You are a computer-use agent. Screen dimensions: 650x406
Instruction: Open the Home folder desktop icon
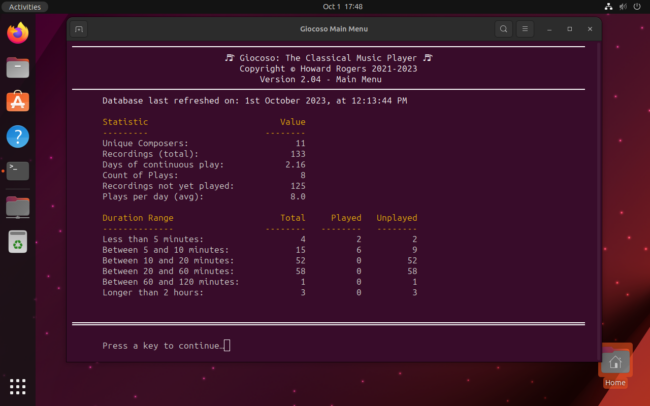(x=615, y=365)
